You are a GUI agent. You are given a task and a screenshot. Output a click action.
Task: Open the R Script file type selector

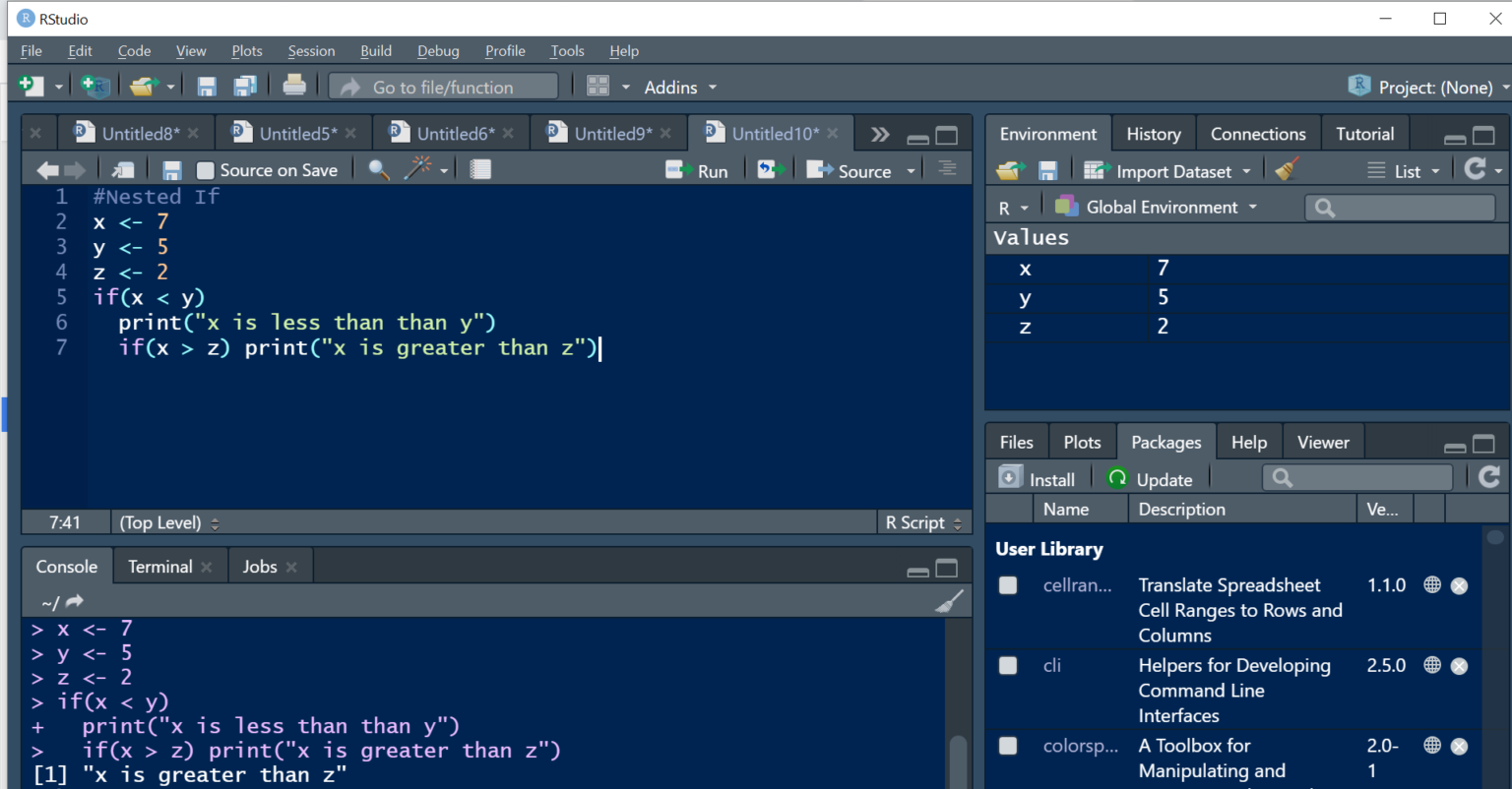923,522
